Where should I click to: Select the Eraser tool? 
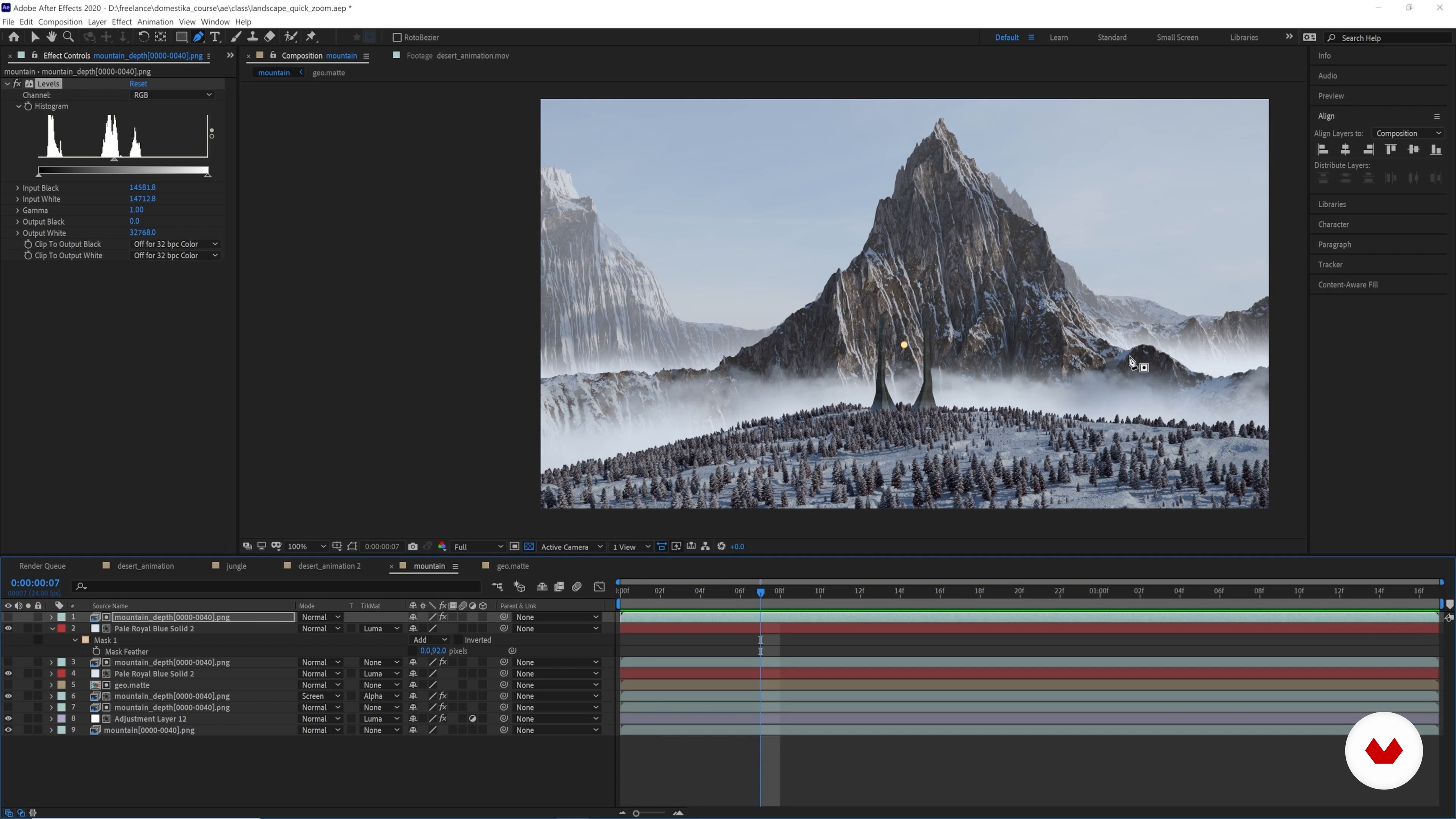[270, 37]
